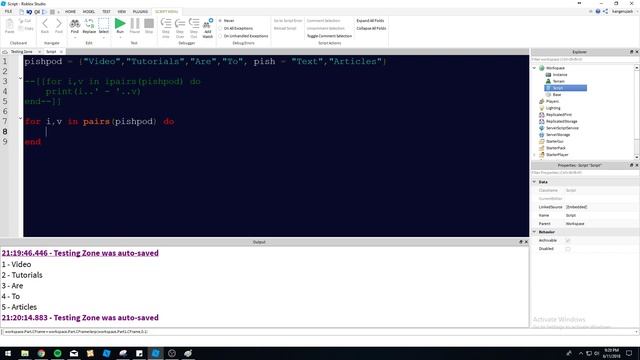Open the Select dropdown arrow

click(104, 38)
